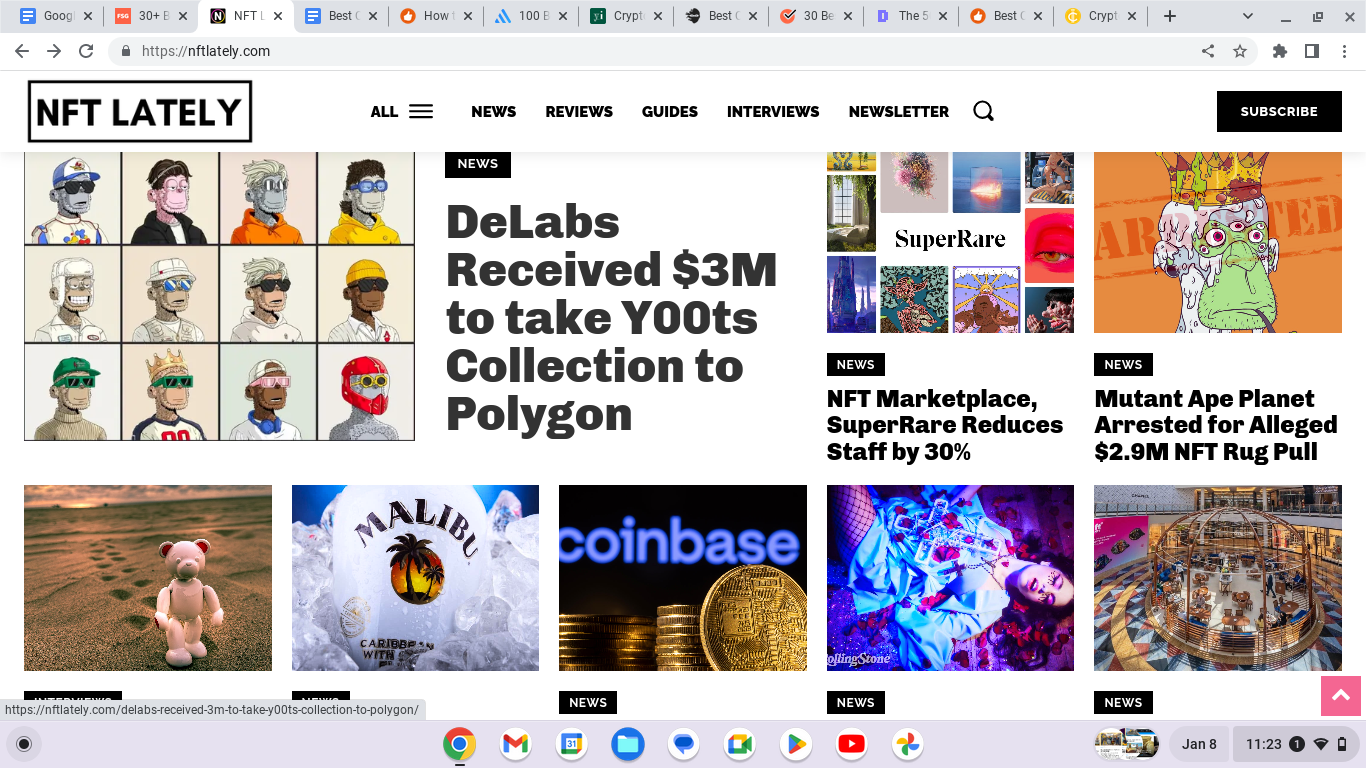Open the browser share icon
This screenshot has width=1366, height=768.
[x=1207, y=50]
